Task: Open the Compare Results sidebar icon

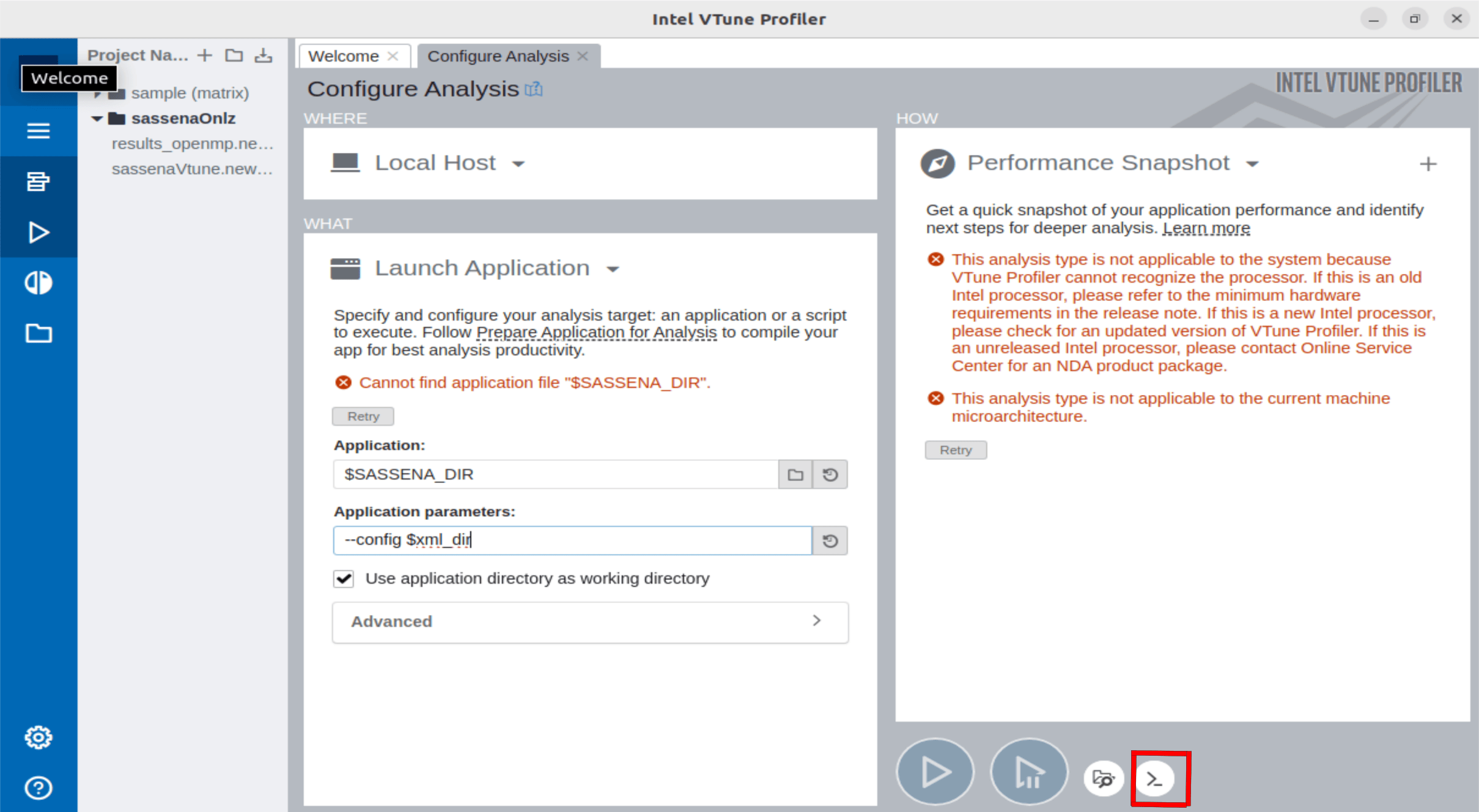Action: pyautogui.click(x=38, y=282)
